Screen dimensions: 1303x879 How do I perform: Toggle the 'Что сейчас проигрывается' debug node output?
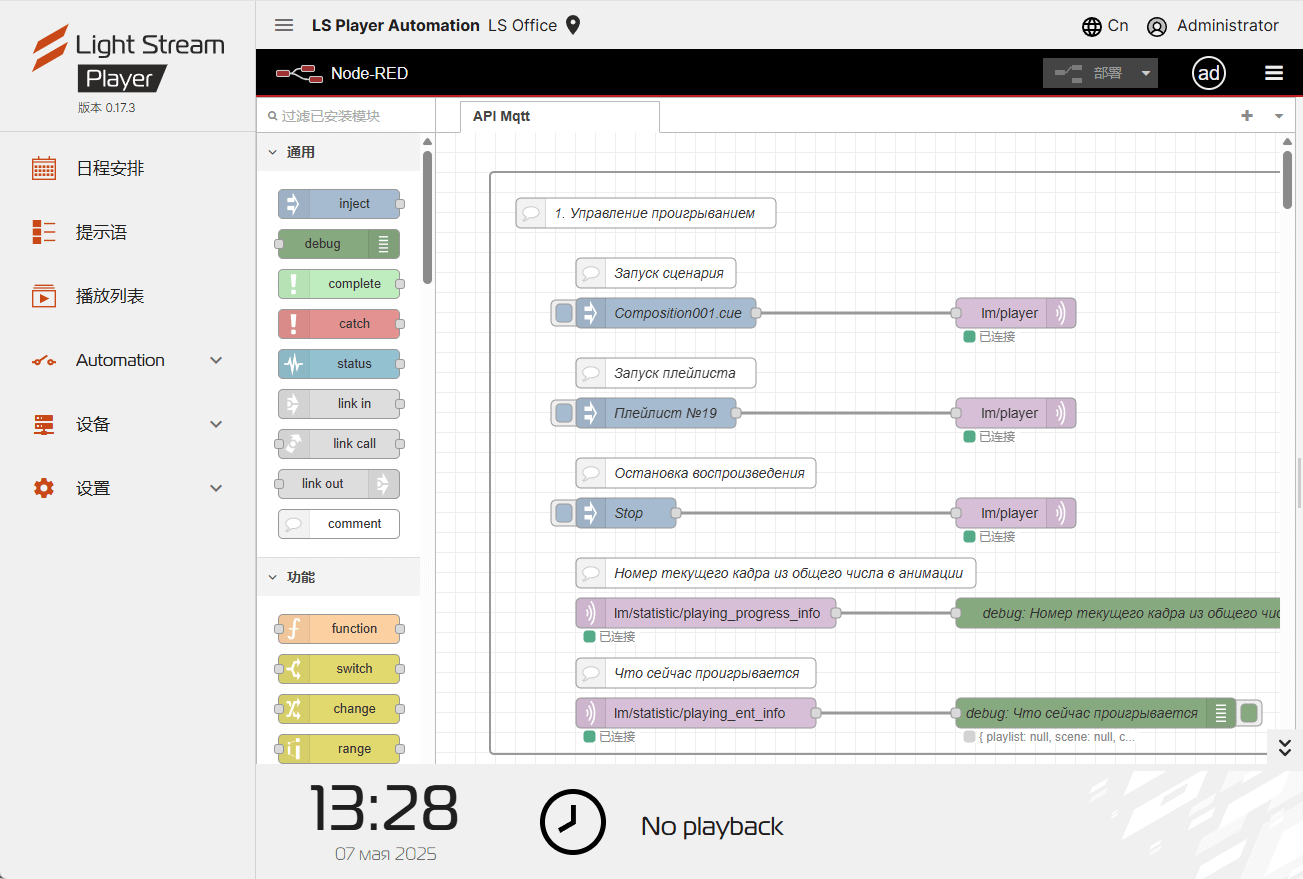click(x=1249, y=713)
